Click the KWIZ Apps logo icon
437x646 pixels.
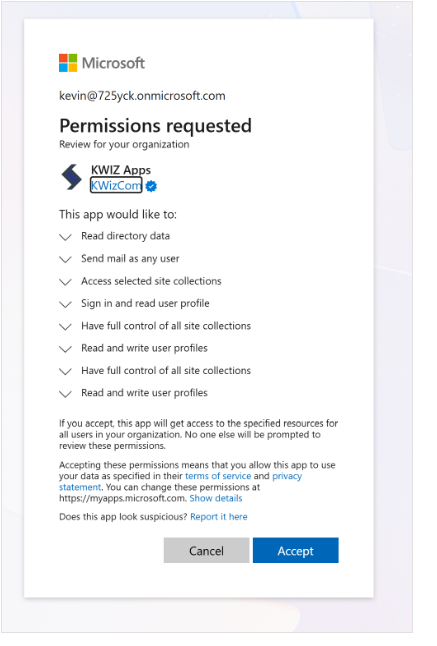pyautogui.click(x=72, y=177)
